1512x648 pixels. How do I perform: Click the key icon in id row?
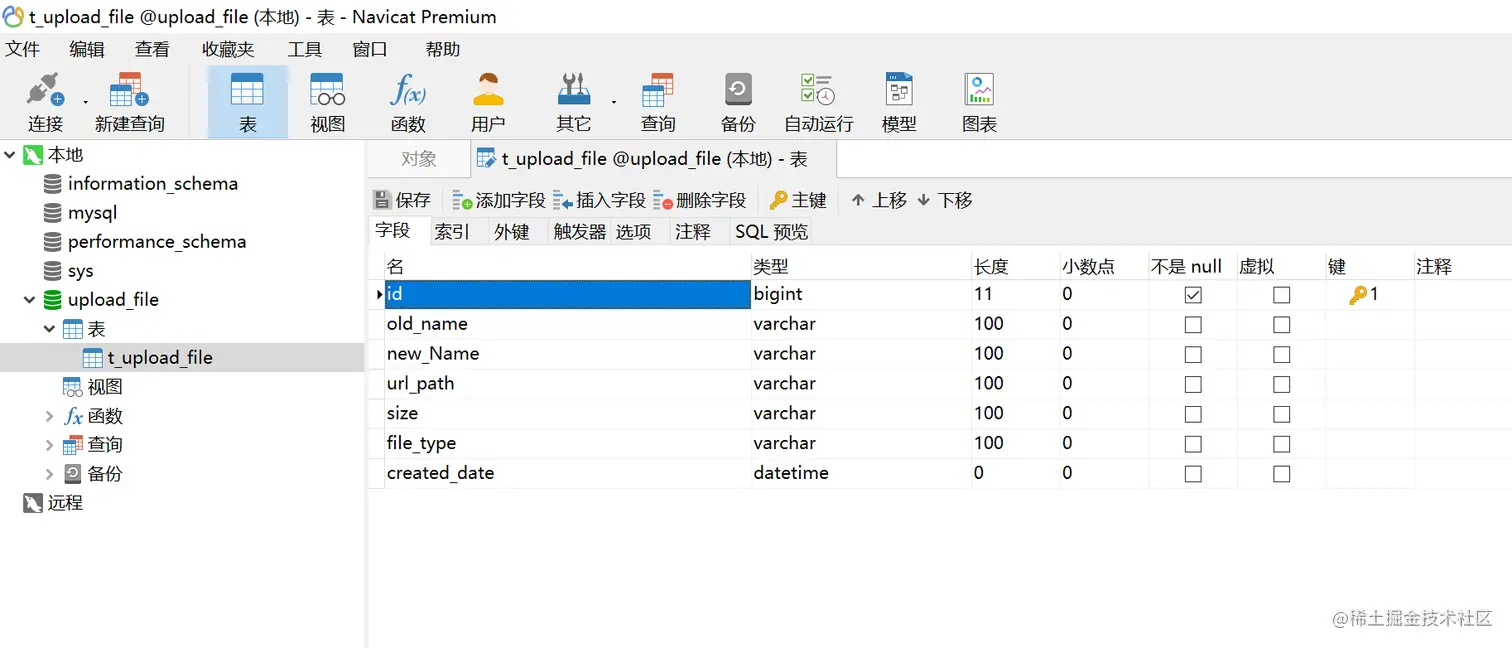pyautogui.click(x=1357, y=295)
